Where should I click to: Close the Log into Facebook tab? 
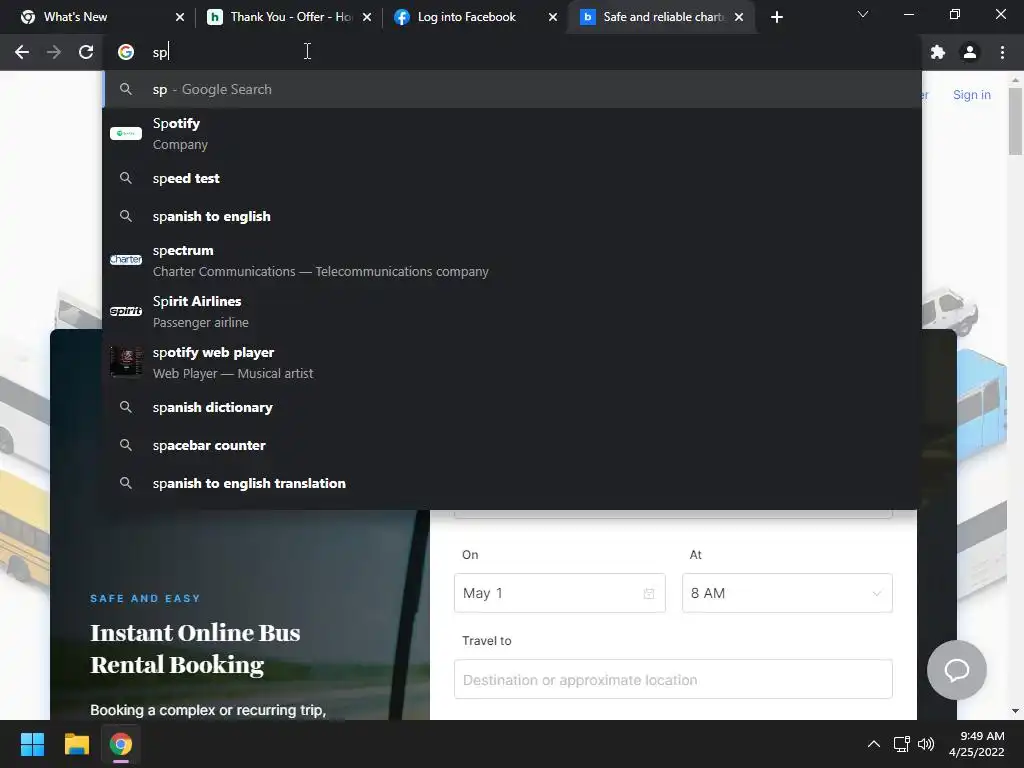click(x=553, y=17)
